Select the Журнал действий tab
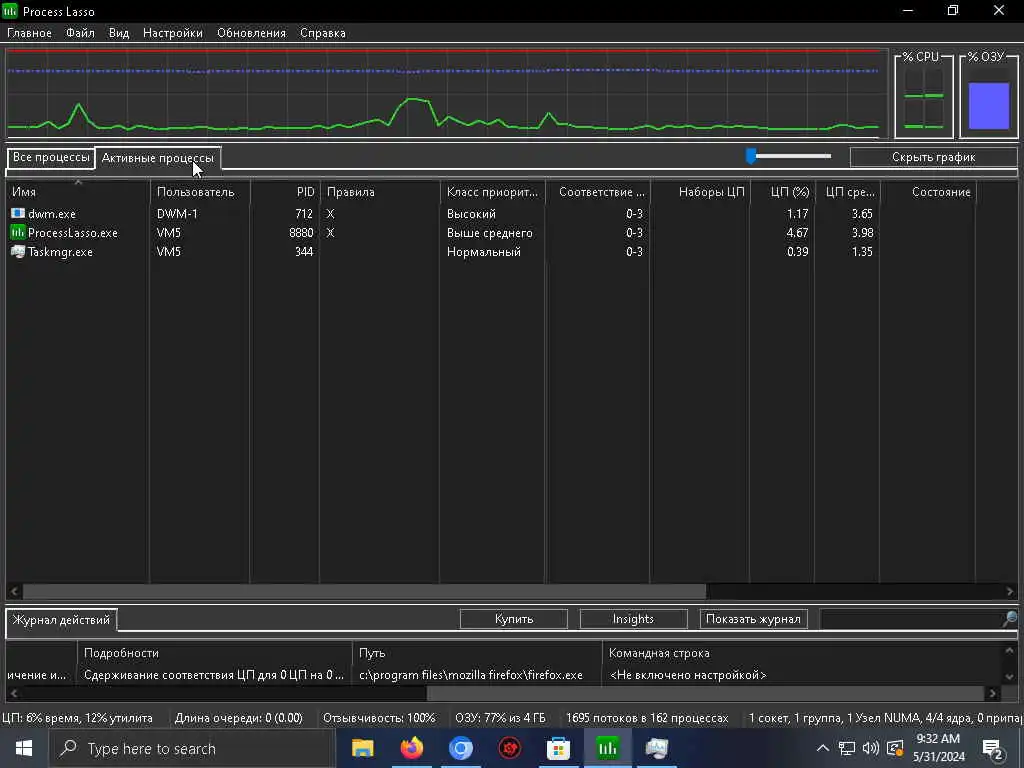Screen dimensions: 1024x768 point(61,620)
